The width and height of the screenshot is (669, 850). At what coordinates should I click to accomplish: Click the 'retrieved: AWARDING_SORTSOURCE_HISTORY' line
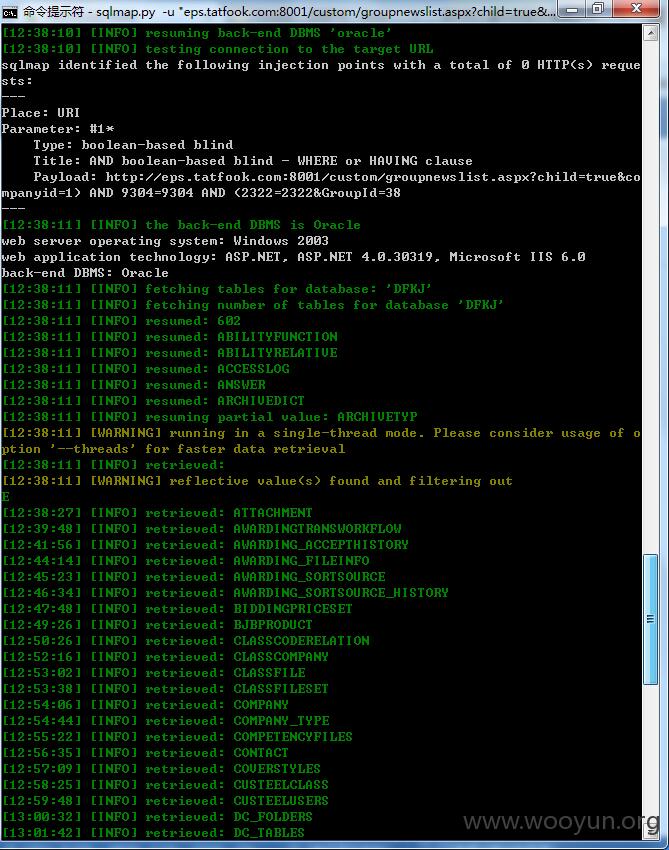pyautogui.click(x=225, y=593)
